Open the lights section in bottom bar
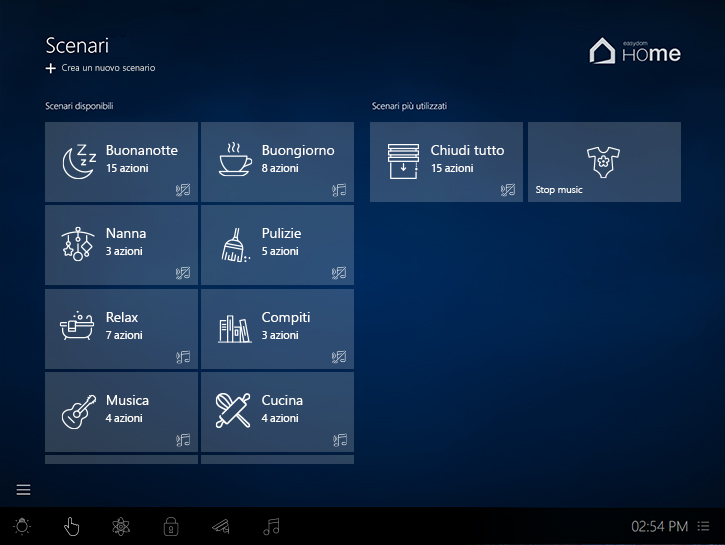 tap(22, 527)
